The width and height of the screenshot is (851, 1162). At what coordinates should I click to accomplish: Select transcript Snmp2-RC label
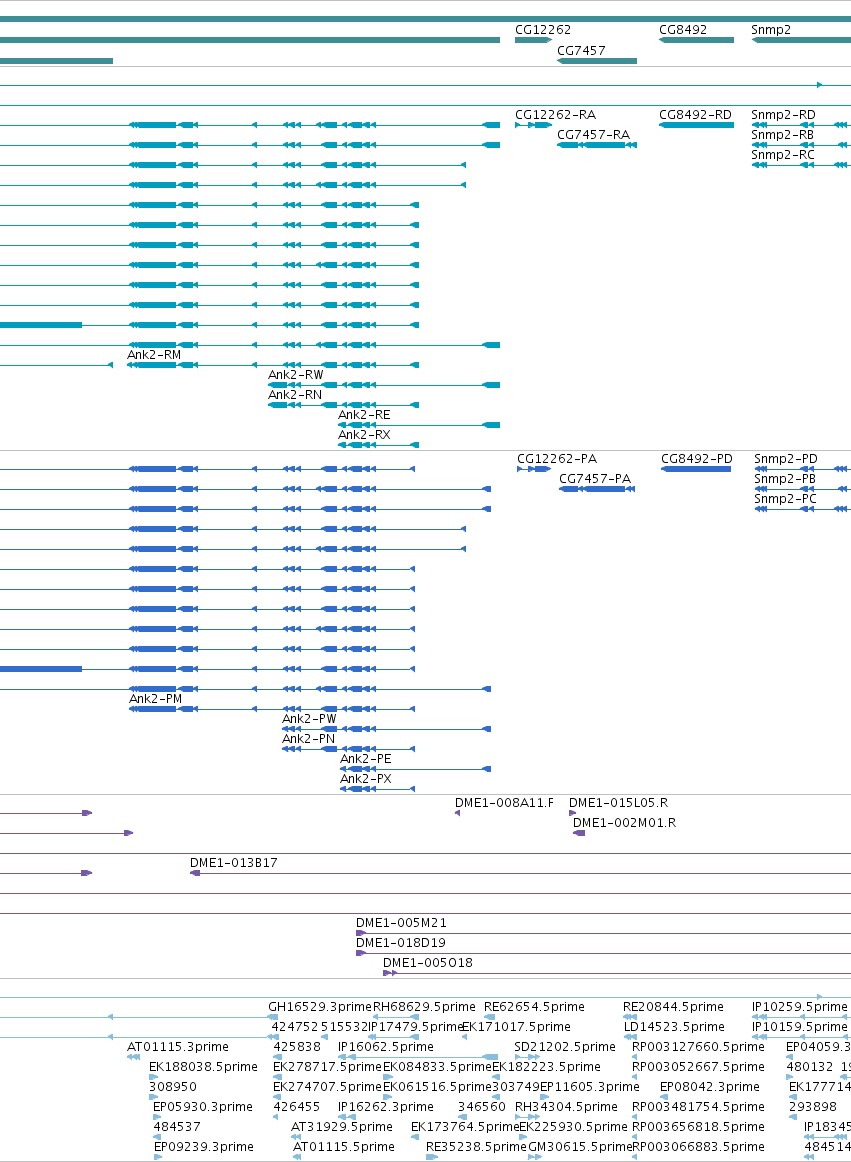coord(783,155)
